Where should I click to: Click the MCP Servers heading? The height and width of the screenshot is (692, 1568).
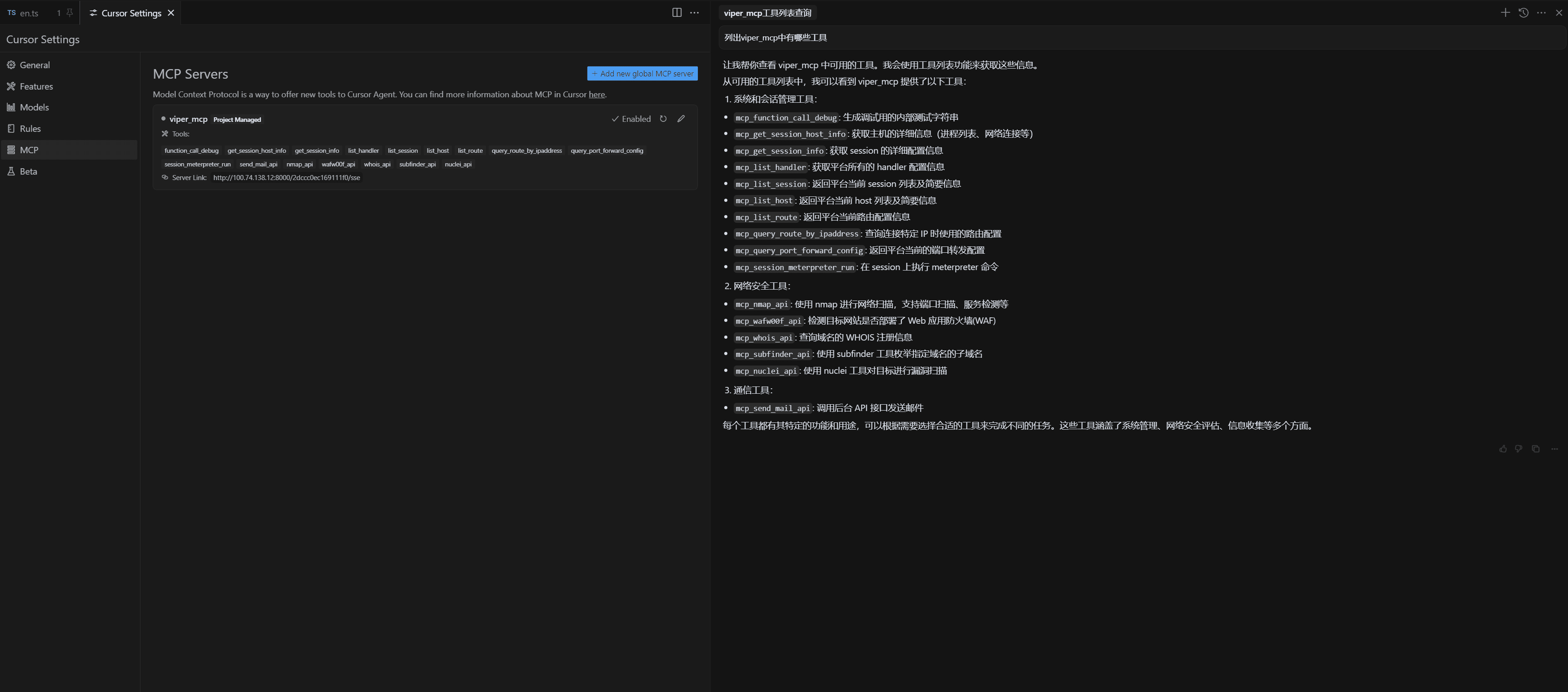pos(190,74)
